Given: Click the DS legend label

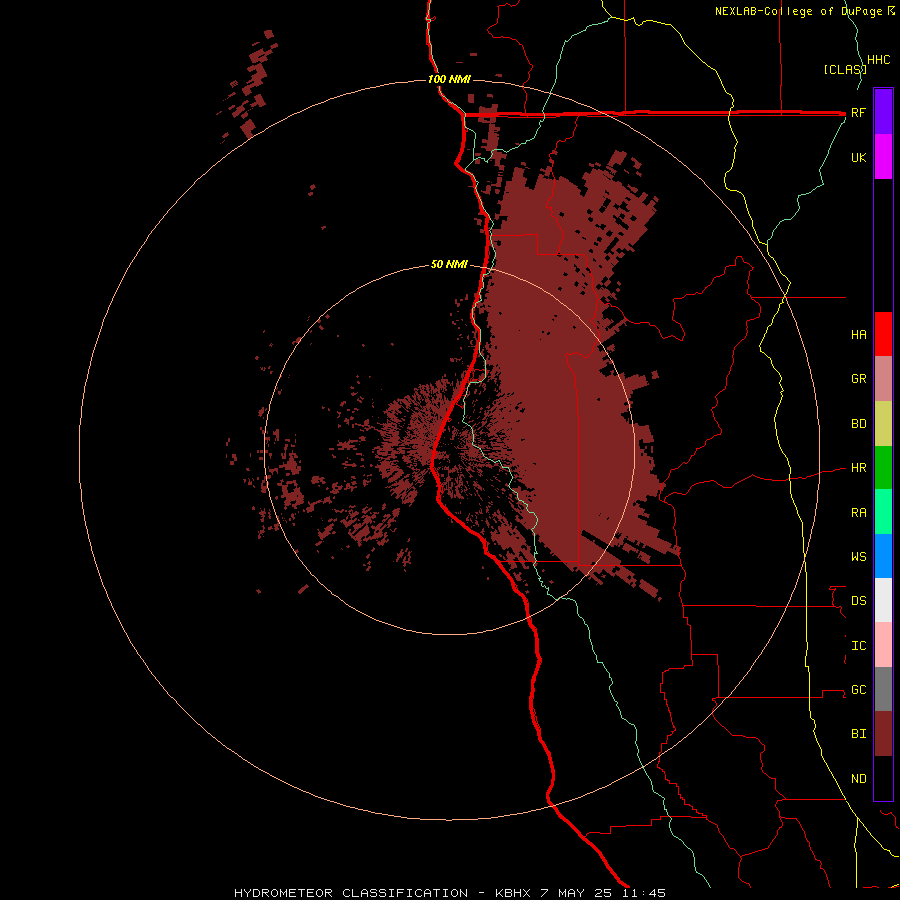Looking at the screenshot, I should [858, 601].
